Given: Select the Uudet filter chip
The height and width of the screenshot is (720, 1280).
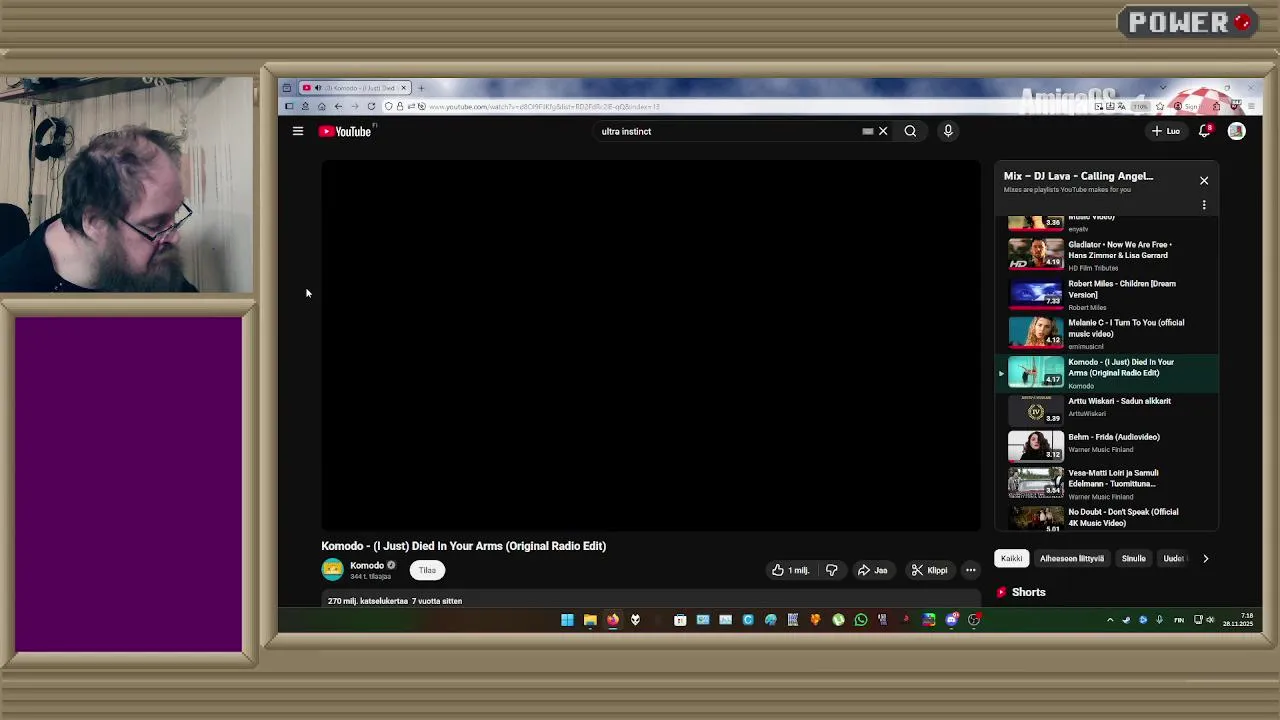Looking at the screenshot, I should 1174,558.
